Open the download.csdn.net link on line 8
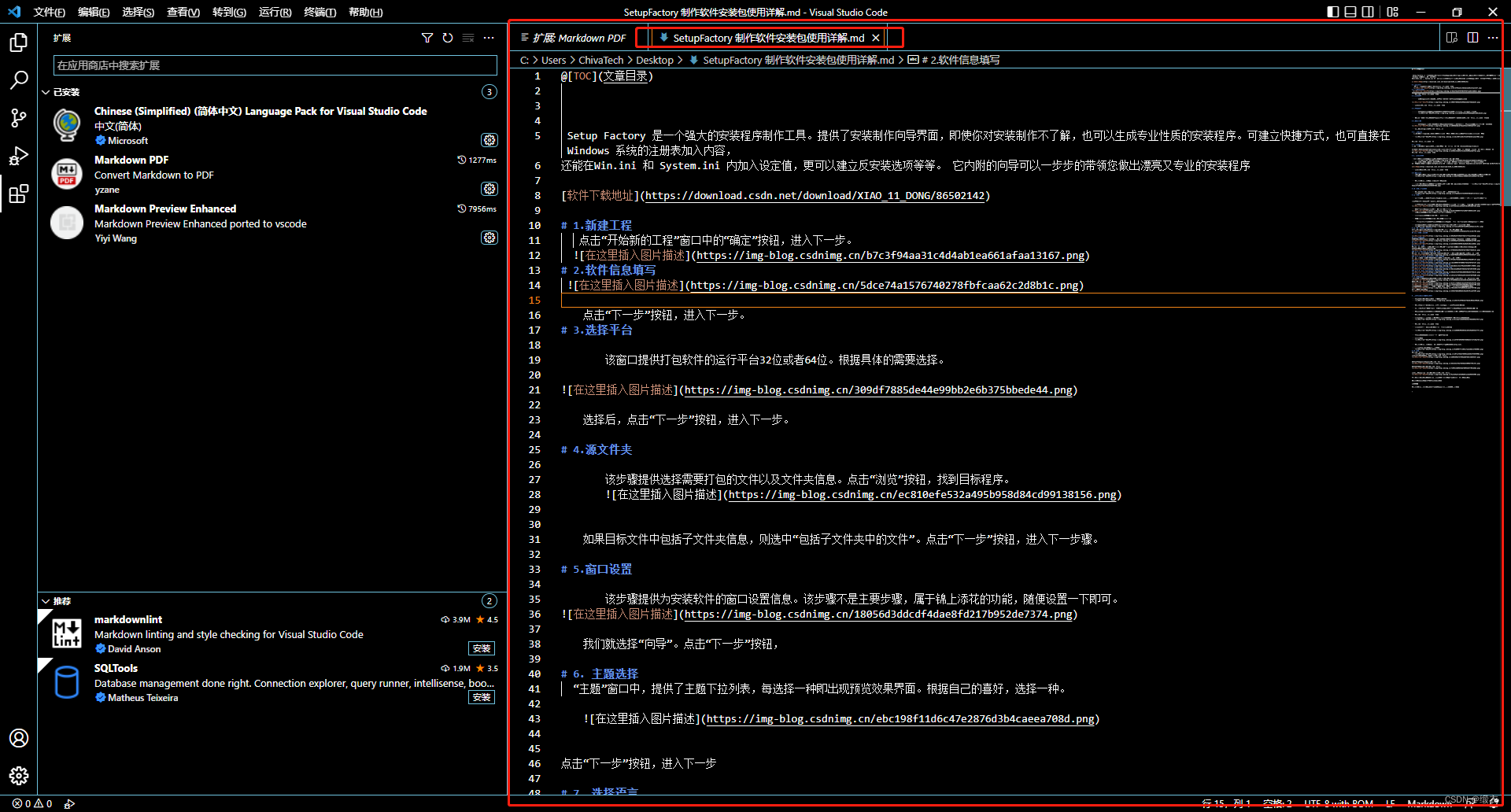Image resolution: width=1511 pixels, height=812 pixels. tap(815, 196)
